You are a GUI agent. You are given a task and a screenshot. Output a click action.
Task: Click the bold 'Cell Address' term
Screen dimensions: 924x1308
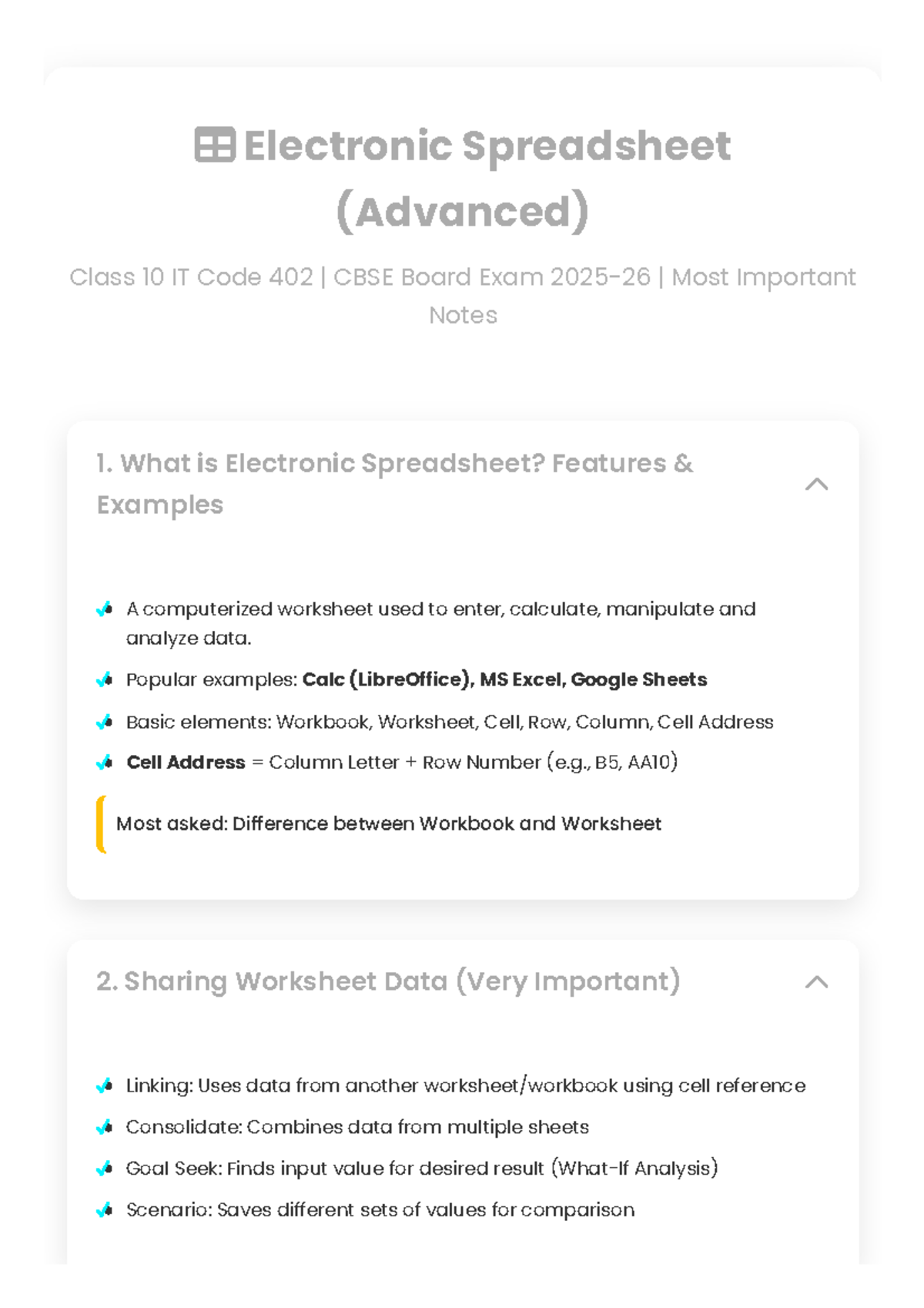click(x=186, y=763)
